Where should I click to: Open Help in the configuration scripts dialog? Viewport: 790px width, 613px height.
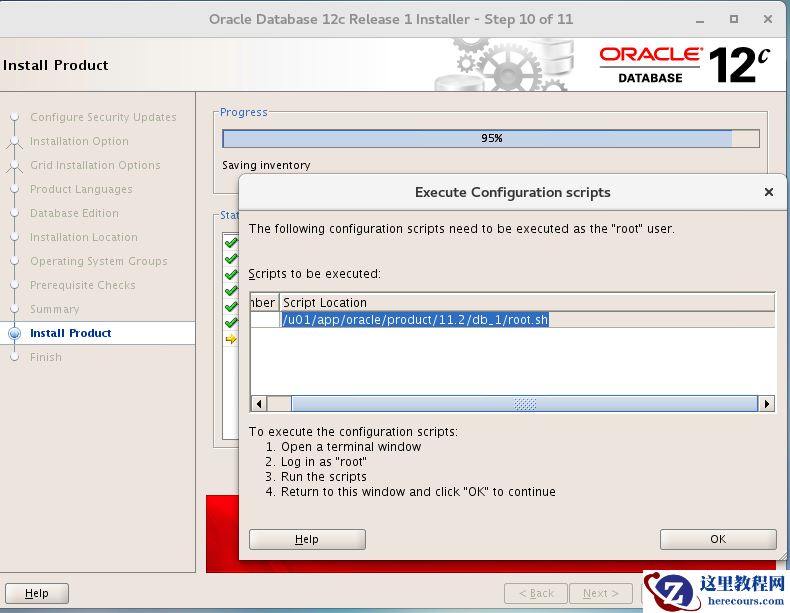point(307,539)
